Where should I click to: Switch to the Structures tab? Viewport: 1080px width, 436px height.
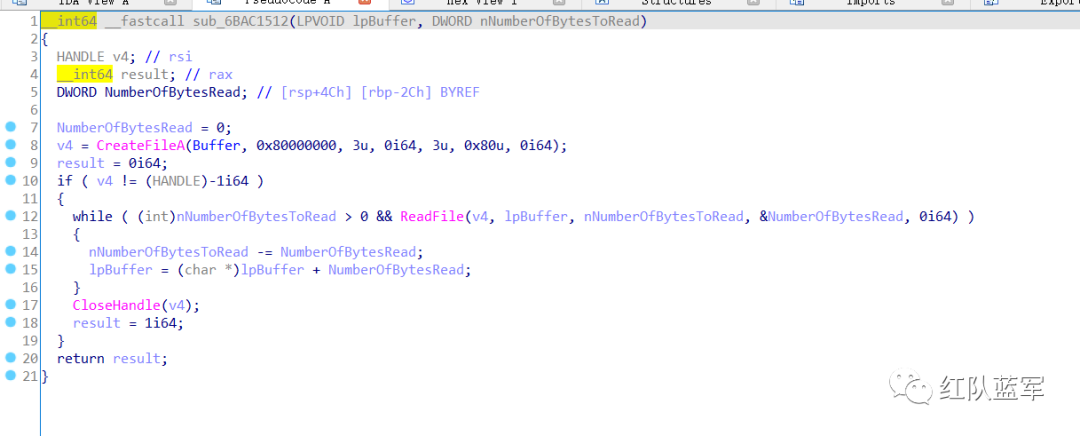click(x=676, y=3)
